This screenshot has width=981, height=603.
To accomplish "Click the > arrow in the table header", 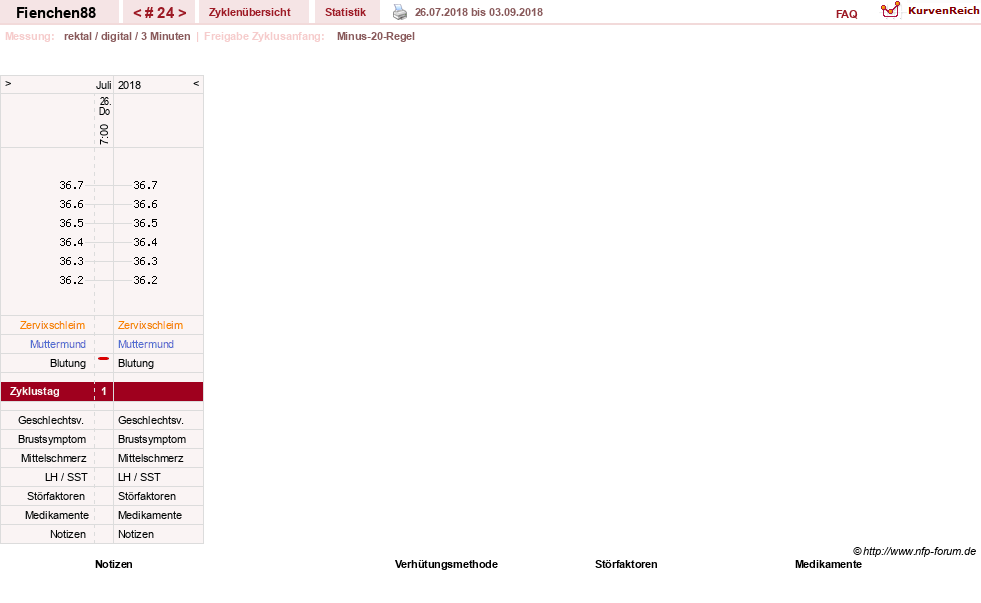I will click(x=8, y=83).
